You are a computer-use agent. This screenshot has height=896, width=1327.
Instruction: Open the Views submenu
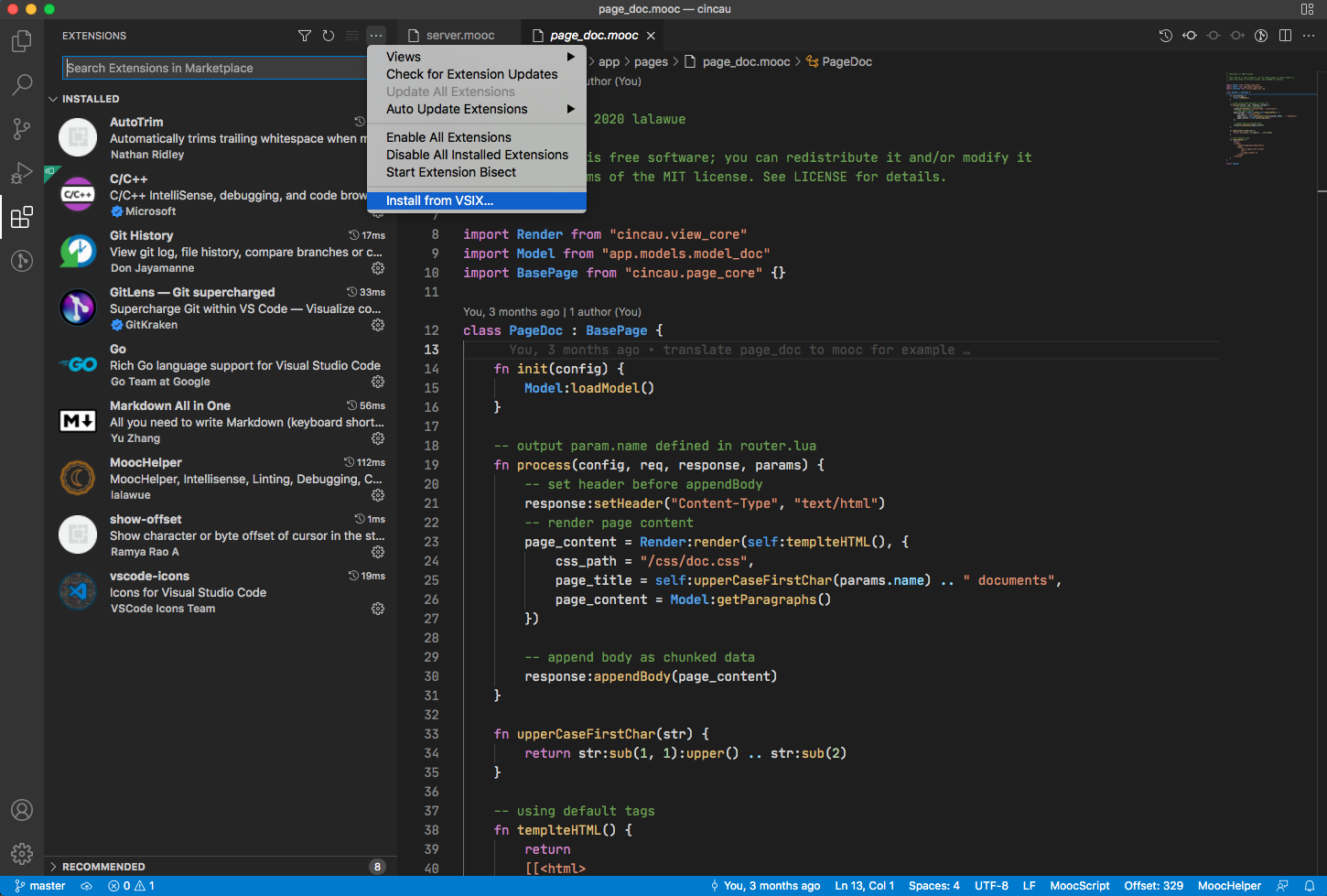[x=477, y=57]
